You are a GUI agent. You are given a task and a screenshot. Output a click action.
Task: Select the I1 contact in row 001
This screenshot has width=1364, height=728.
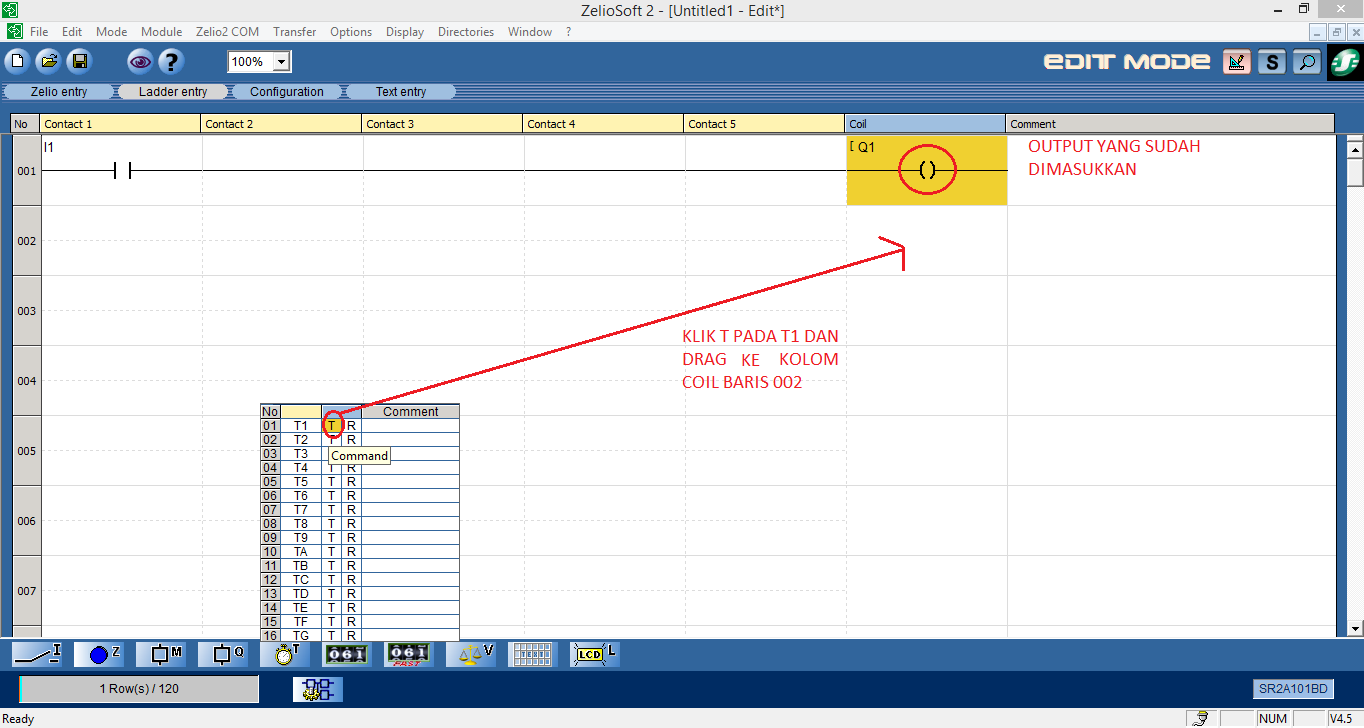122,171
